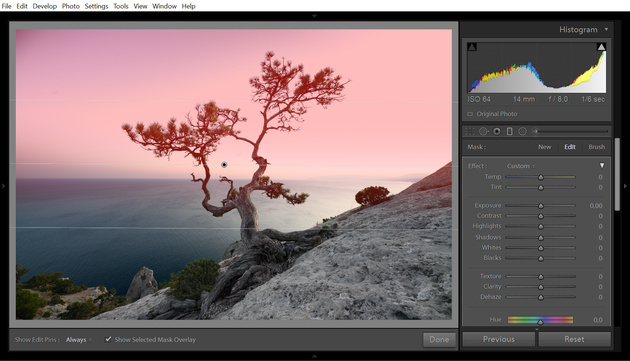Click the Shadows slider handle

pyautogui.click(x=541, y=238)
